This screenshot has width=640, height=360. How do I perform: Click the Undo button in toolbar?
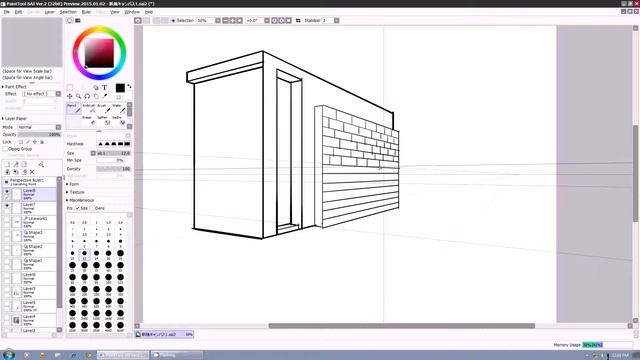click(138, 20)
